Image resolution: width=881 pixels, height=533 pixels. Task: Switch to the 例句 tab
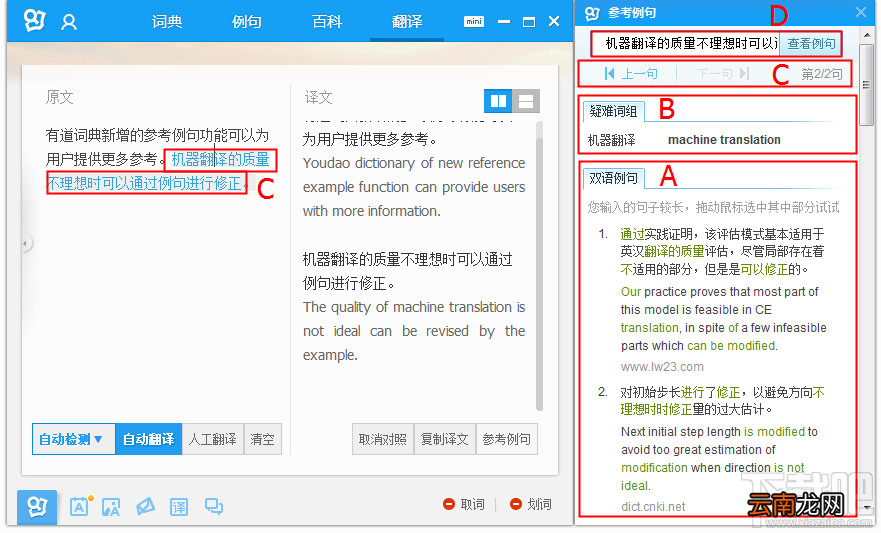click(247, 21)
